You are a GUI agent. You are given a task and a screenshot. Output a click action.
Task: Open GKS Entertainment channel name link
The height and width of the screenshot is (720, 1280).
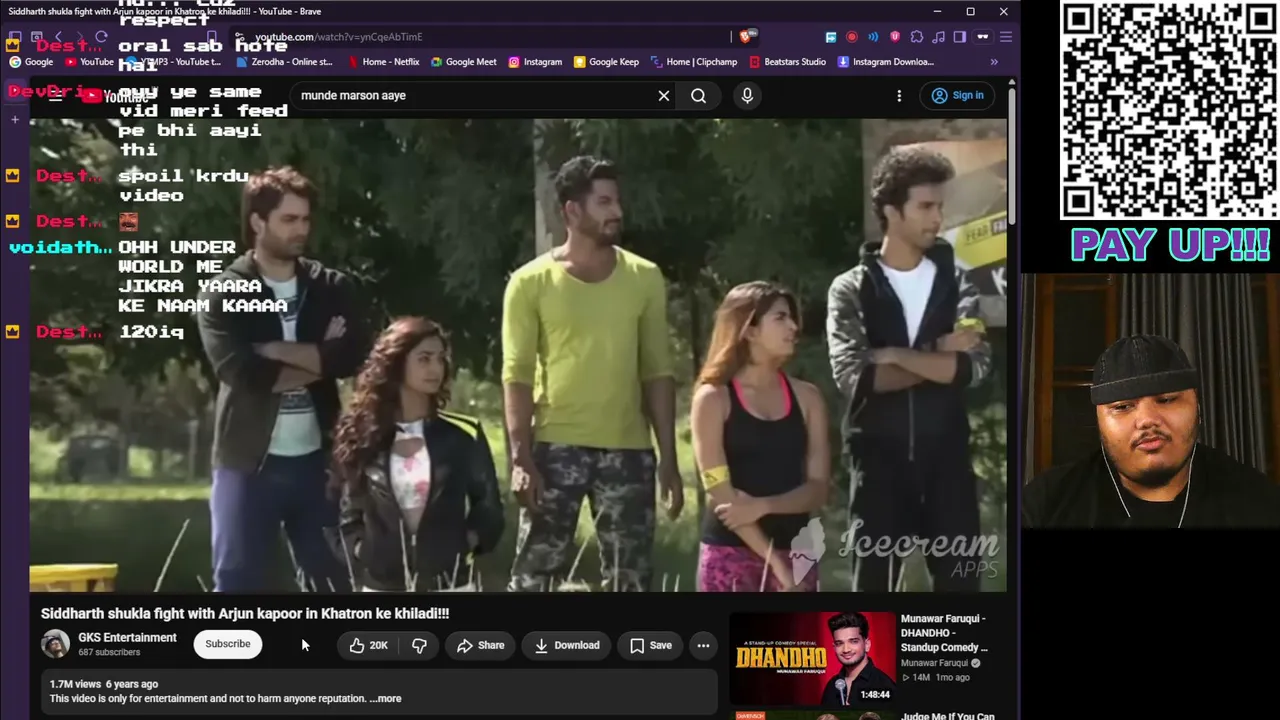(x=127, y=638)
